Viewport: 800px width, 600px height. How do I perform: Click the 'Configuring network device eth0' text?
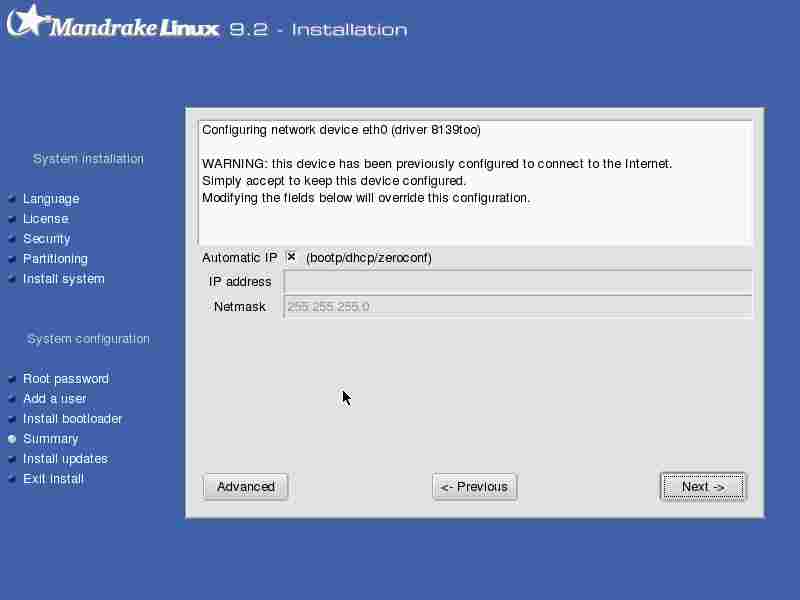click(341, 130)
